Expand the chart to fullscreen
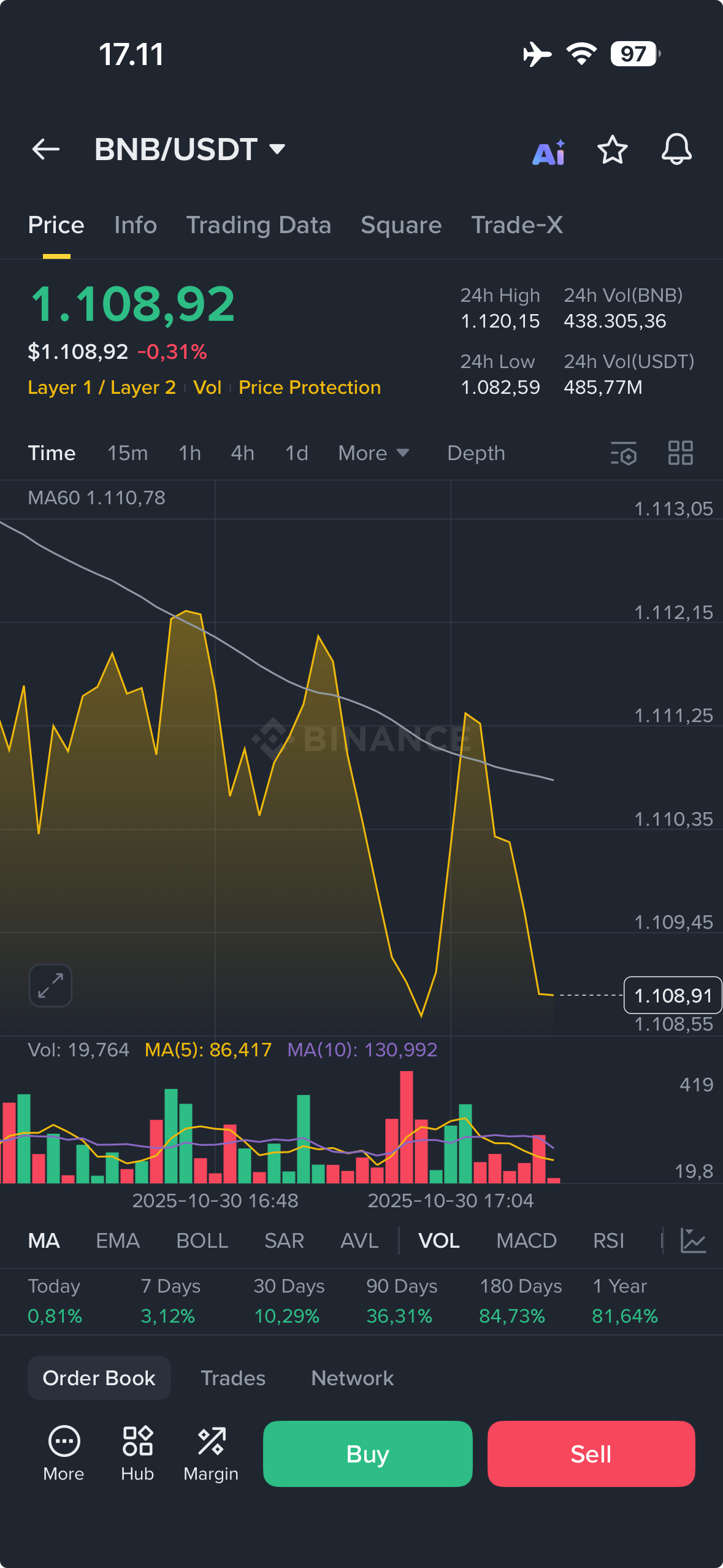The width and height of the screenshot is (723, 1568). click(x=50, y=985)
